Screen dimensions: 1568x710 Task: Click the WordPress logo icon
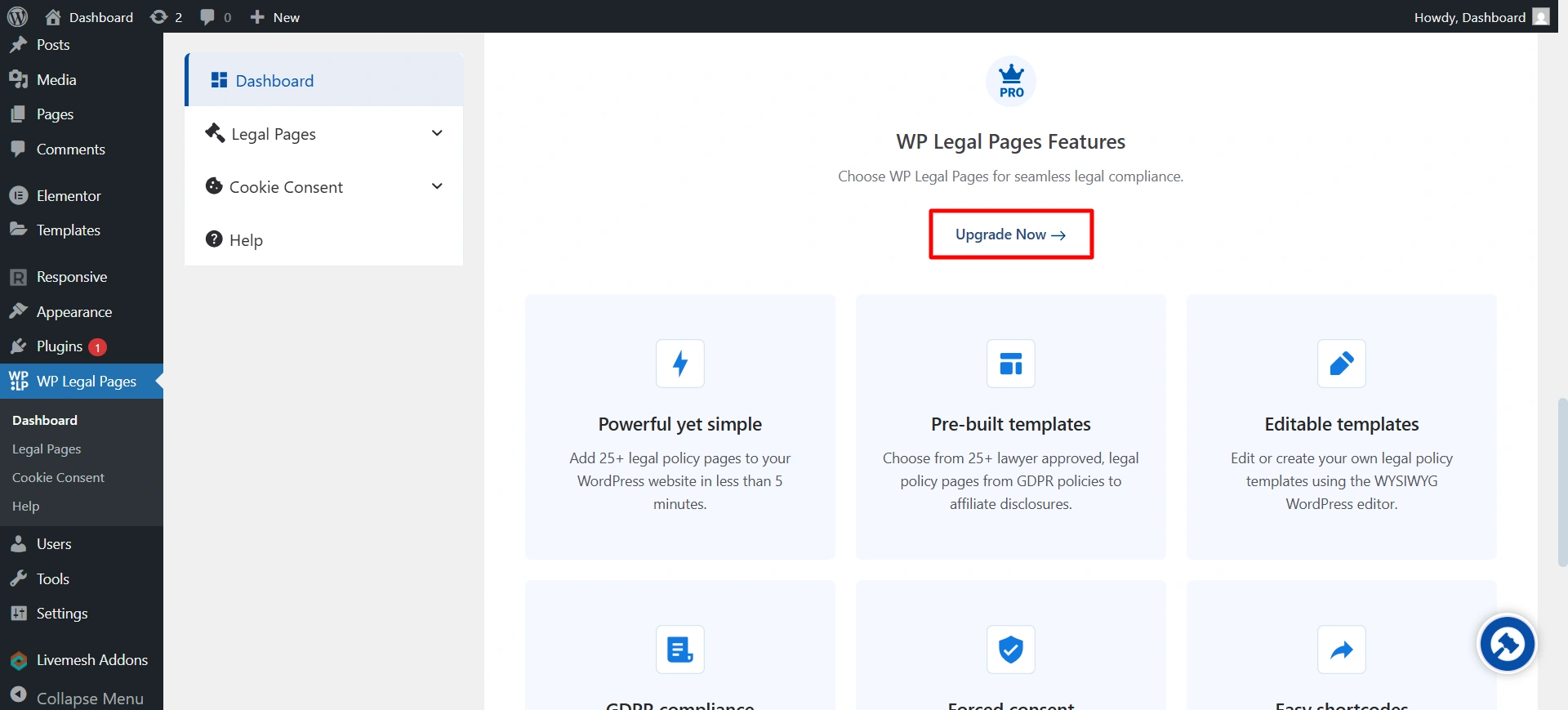17,16
